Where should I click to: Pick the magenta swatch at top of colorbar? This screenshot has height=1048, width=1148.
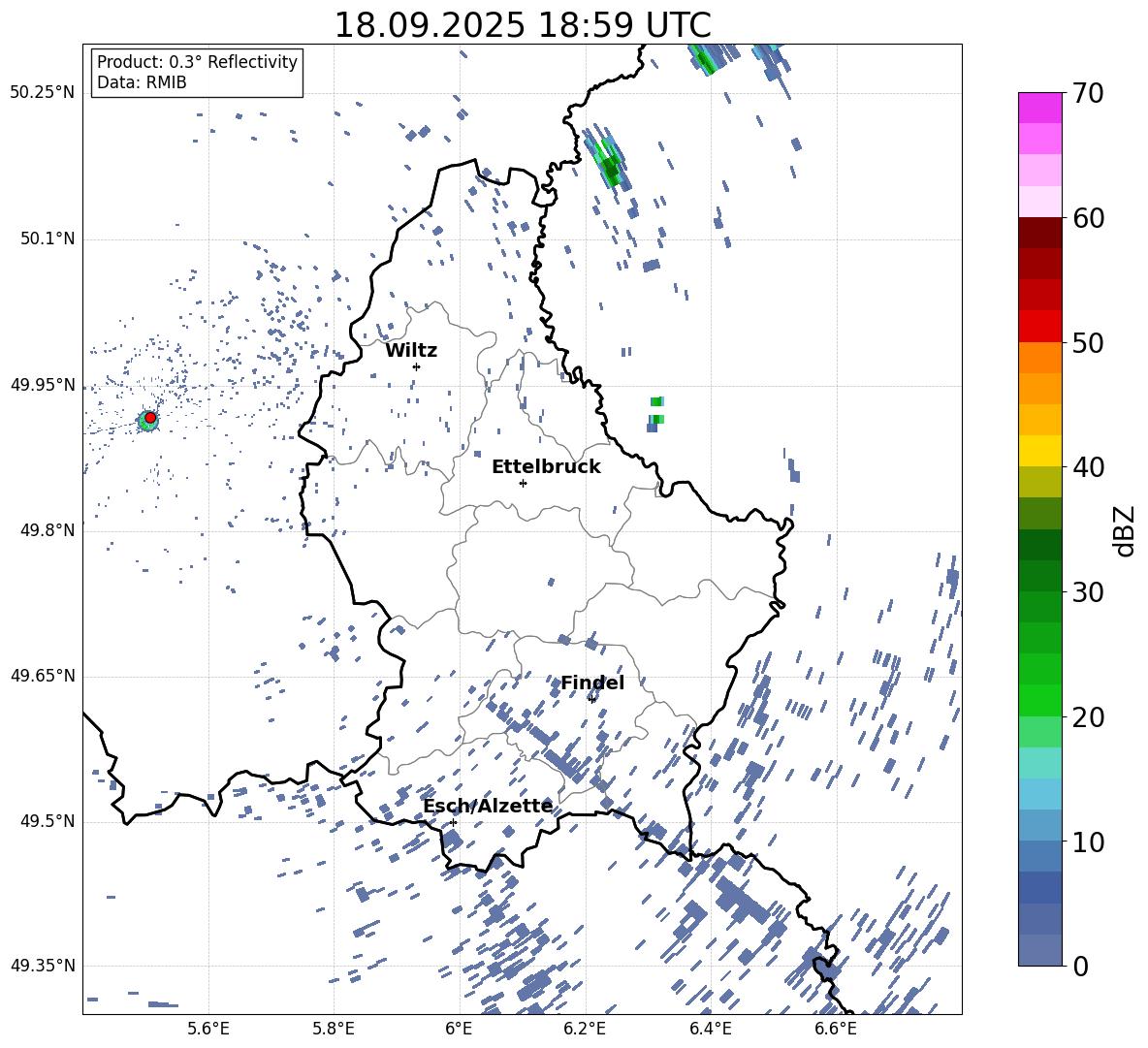pyautogui.click(x=1040, y=108)
